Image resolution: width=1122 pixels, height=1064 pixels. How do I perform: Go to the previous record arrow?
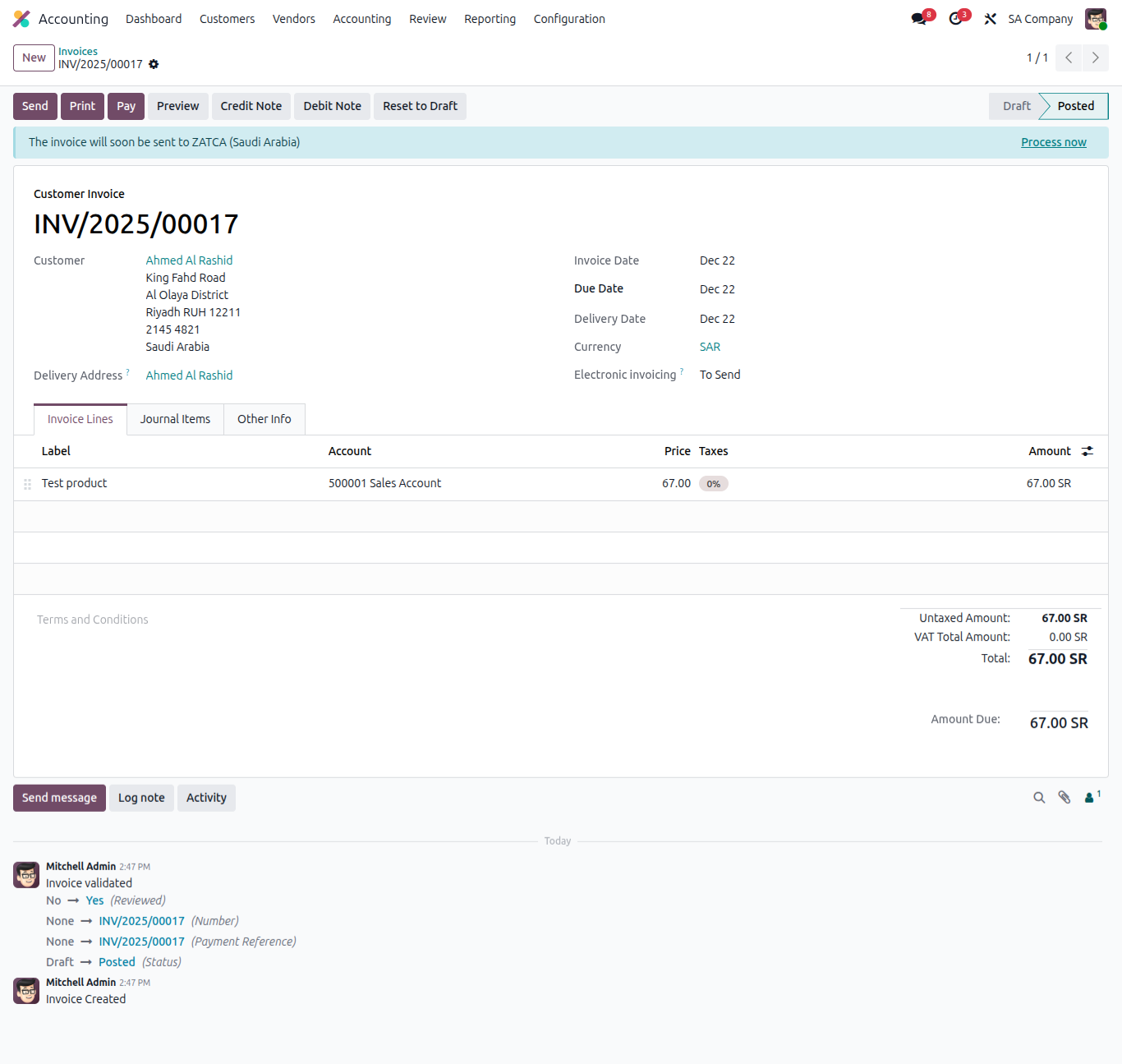[x=1069, y=58]
